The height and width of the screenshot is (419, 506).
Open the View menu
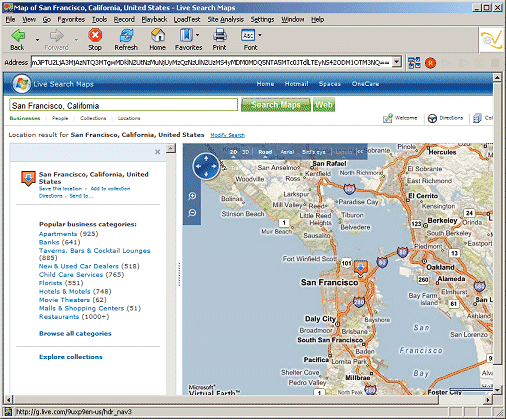pos(29,20)
